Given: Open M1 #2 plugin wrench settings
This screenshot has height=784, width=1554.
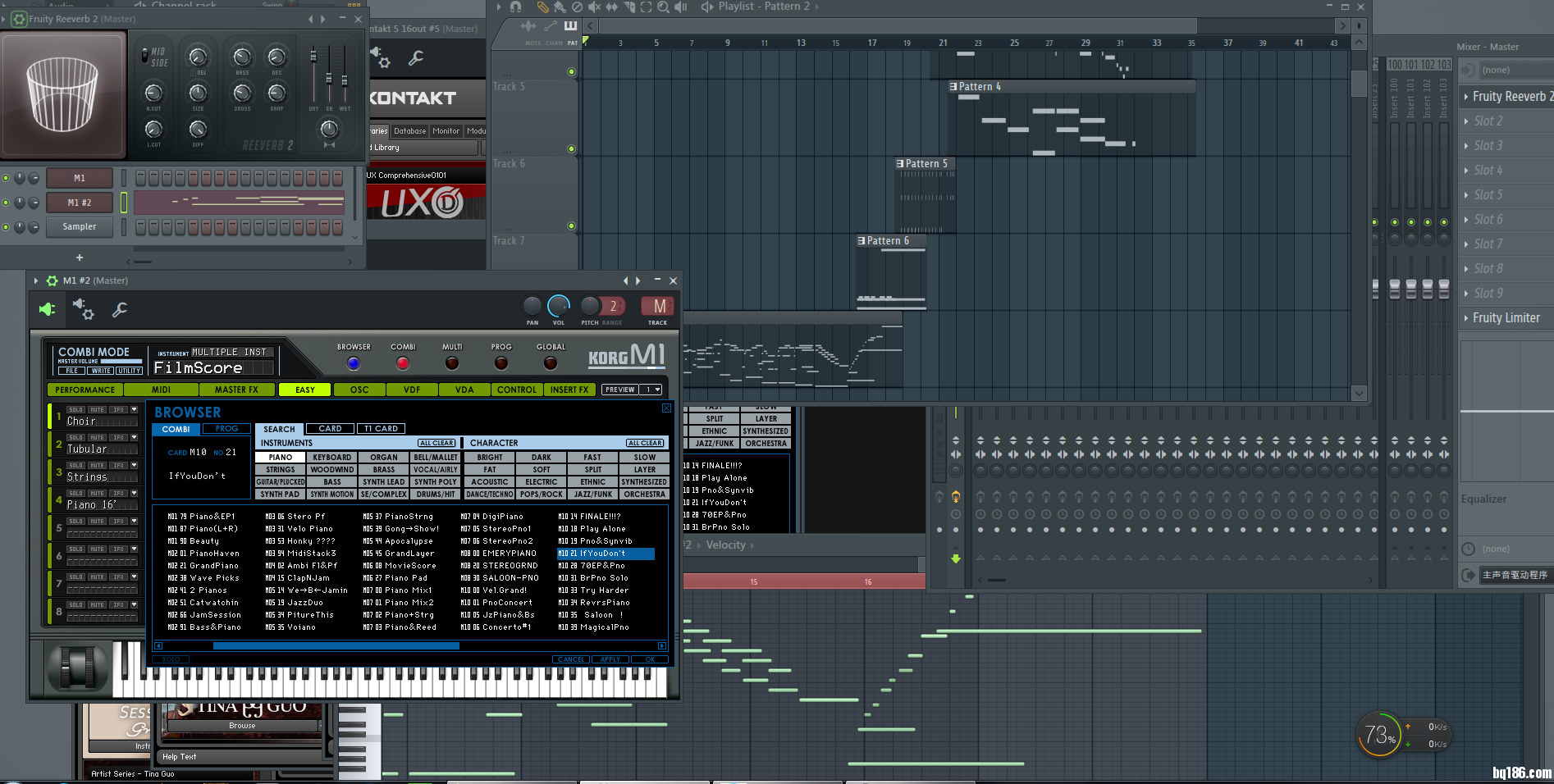Looking at the screenshot, I should point(120,309).
